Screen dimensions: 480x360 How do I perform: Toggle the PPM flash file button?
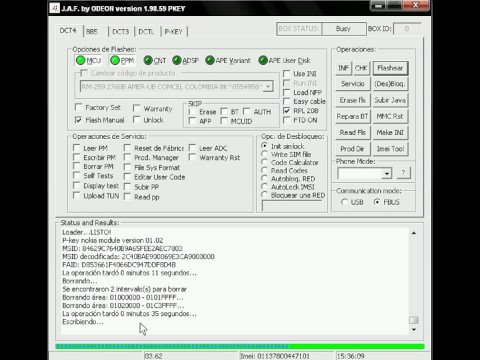(x=122, y=60)
